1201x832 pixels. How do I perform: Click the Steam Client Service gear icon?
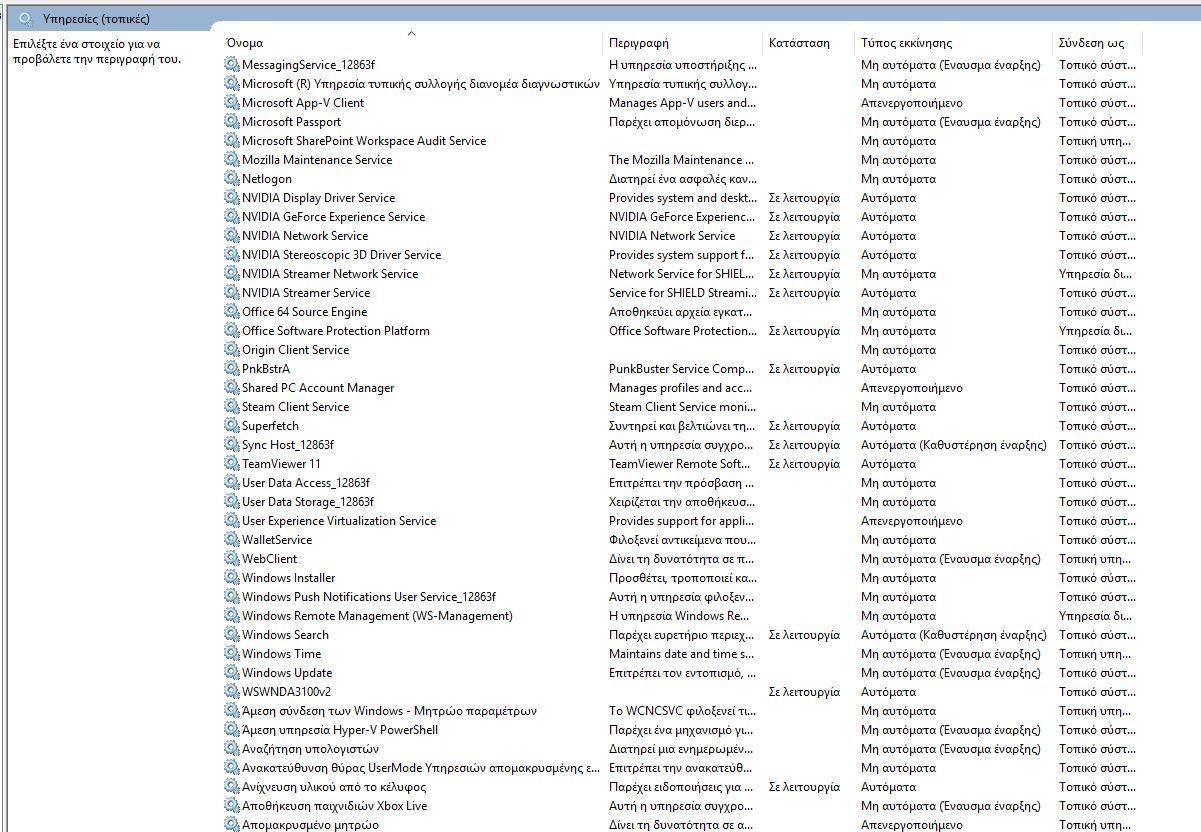coord(232,407)
